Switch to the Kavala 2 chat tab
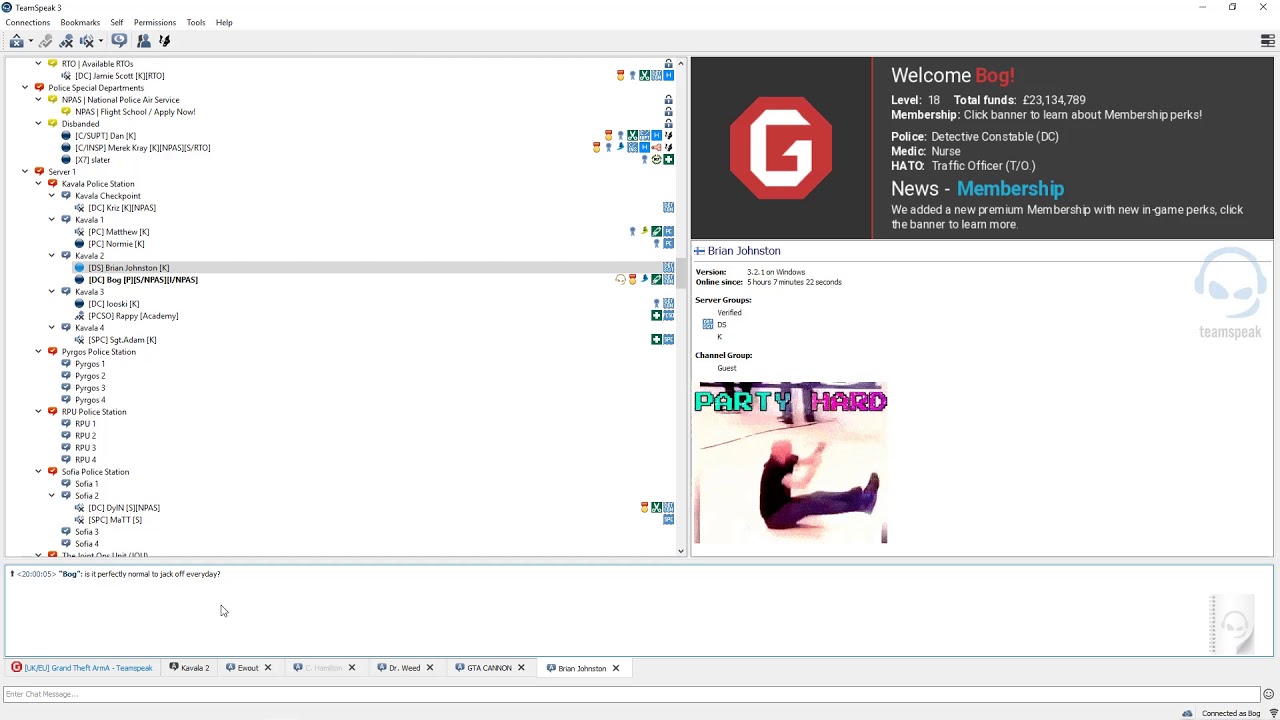Viewport: 1280px width, 720px height. coord(190,668)
